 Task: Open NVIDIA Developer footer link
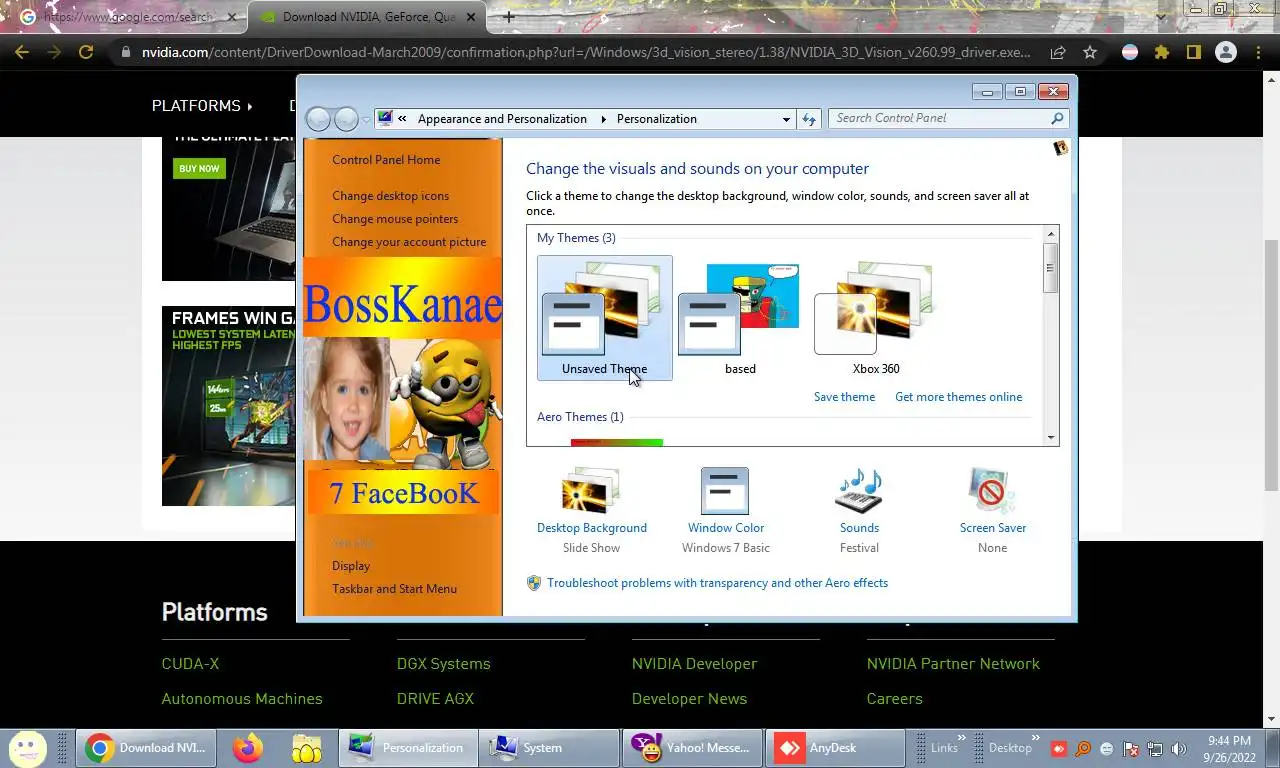pyautogui.click(x=694, y=664)
